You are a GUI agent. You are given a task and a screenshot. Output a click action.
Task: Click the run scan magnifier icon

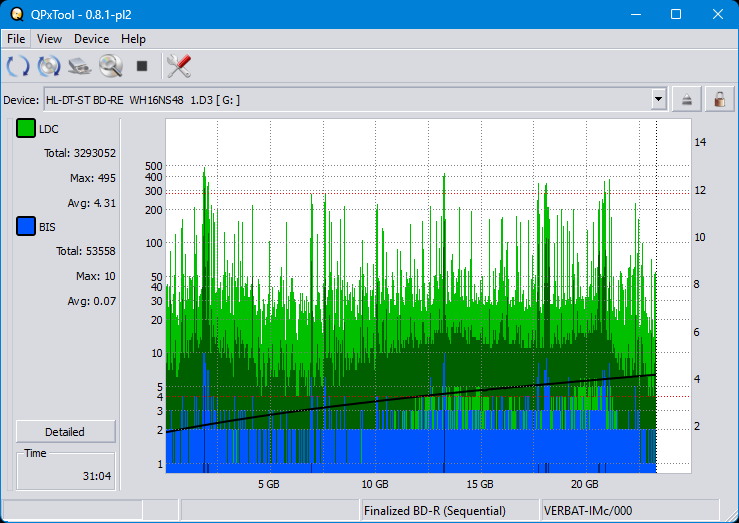point(110,67)
